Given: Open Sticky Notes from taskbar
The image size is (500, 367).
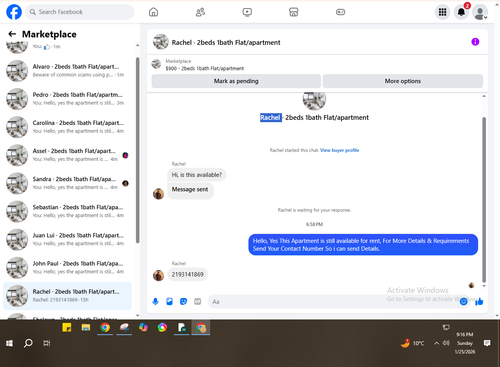Looking at the screenshot, I should (67, 328).
